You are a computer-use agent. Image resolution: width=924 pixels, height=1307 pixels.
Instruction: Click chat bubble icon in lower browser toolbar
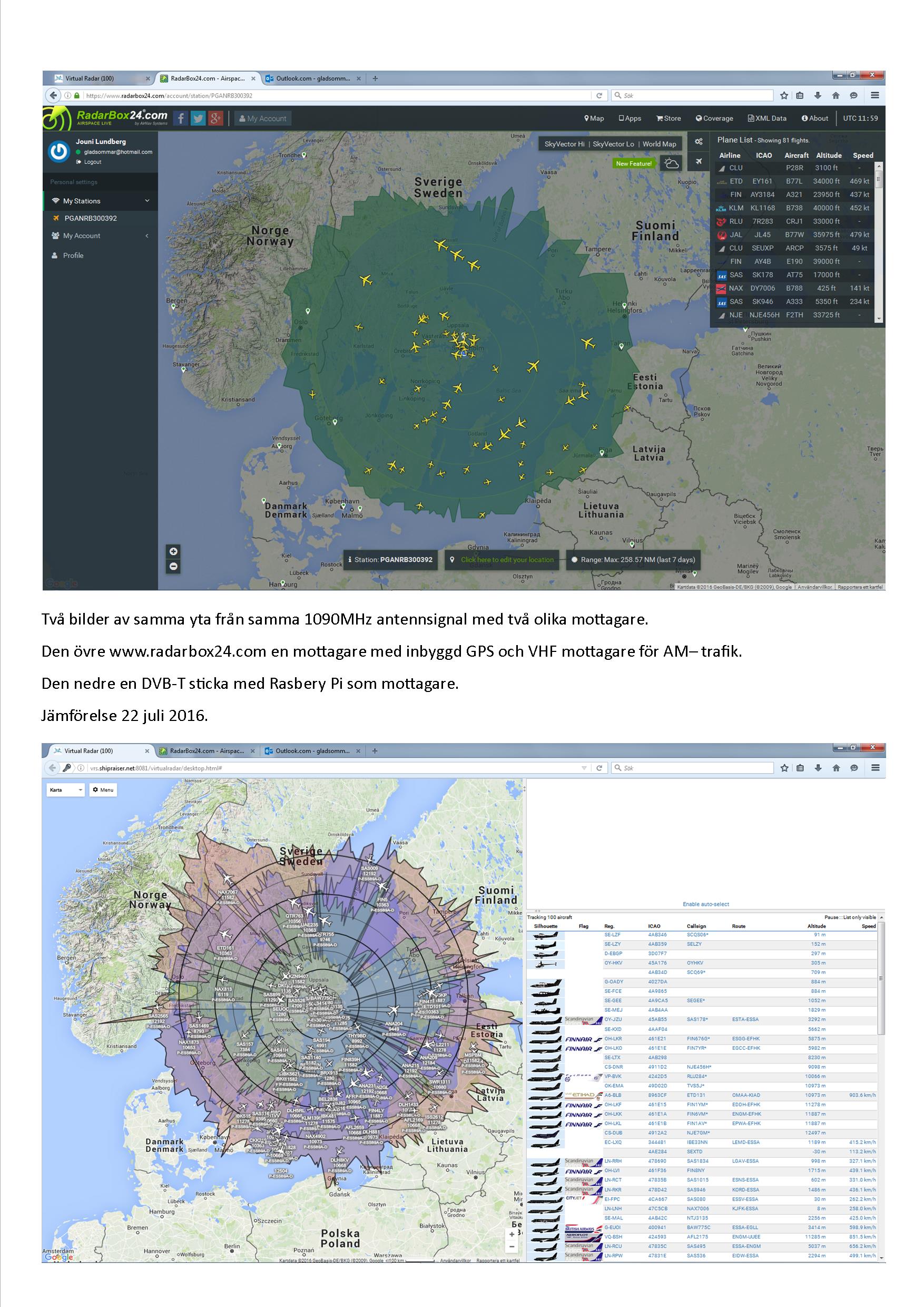[x=854, y=768]
